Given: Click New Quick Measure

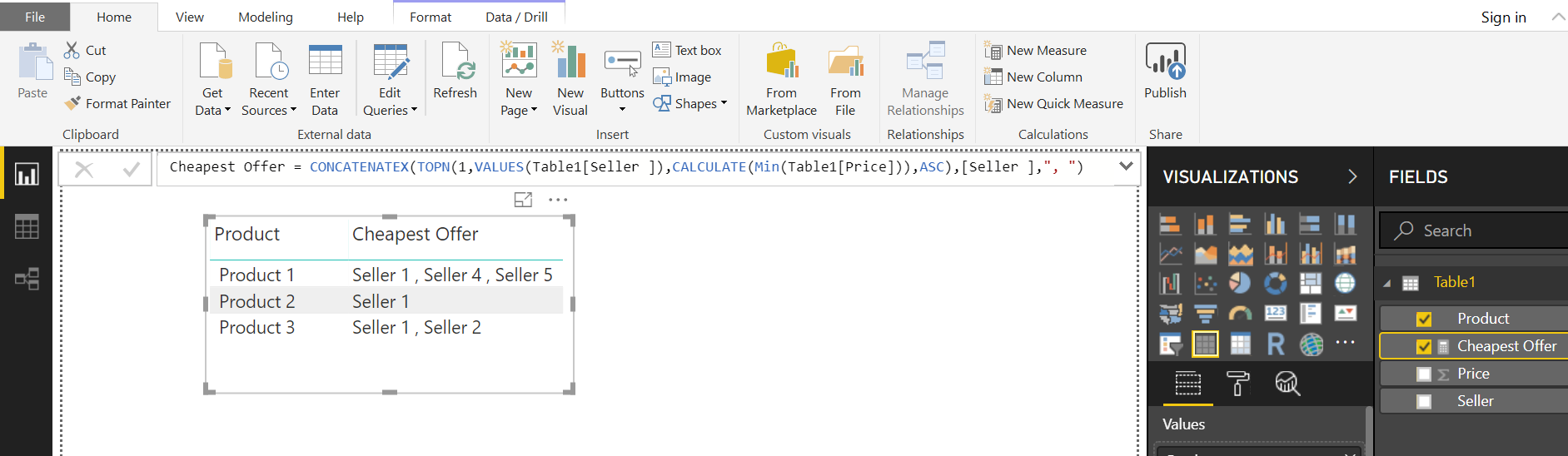Looking at the screenshot, I should (1054, 103).
